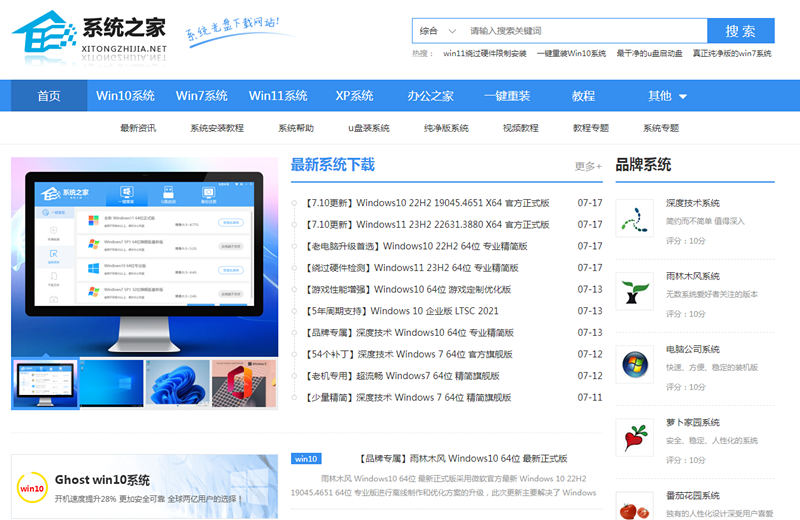Open 教程专题 sub navigation link
The width and height of the screenshot is (800, 520).
click(591, 128)
